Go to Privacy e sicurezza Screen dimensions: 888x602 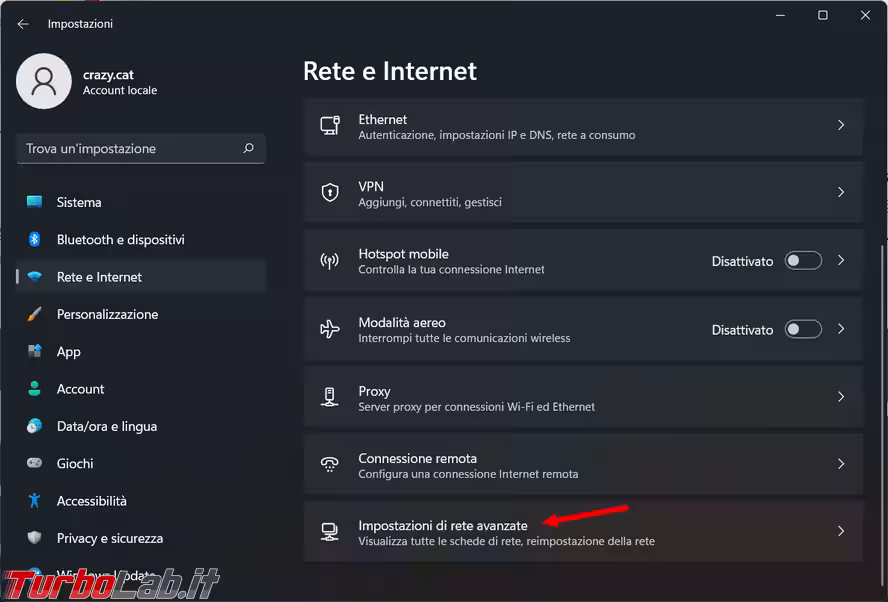(109, 538)
